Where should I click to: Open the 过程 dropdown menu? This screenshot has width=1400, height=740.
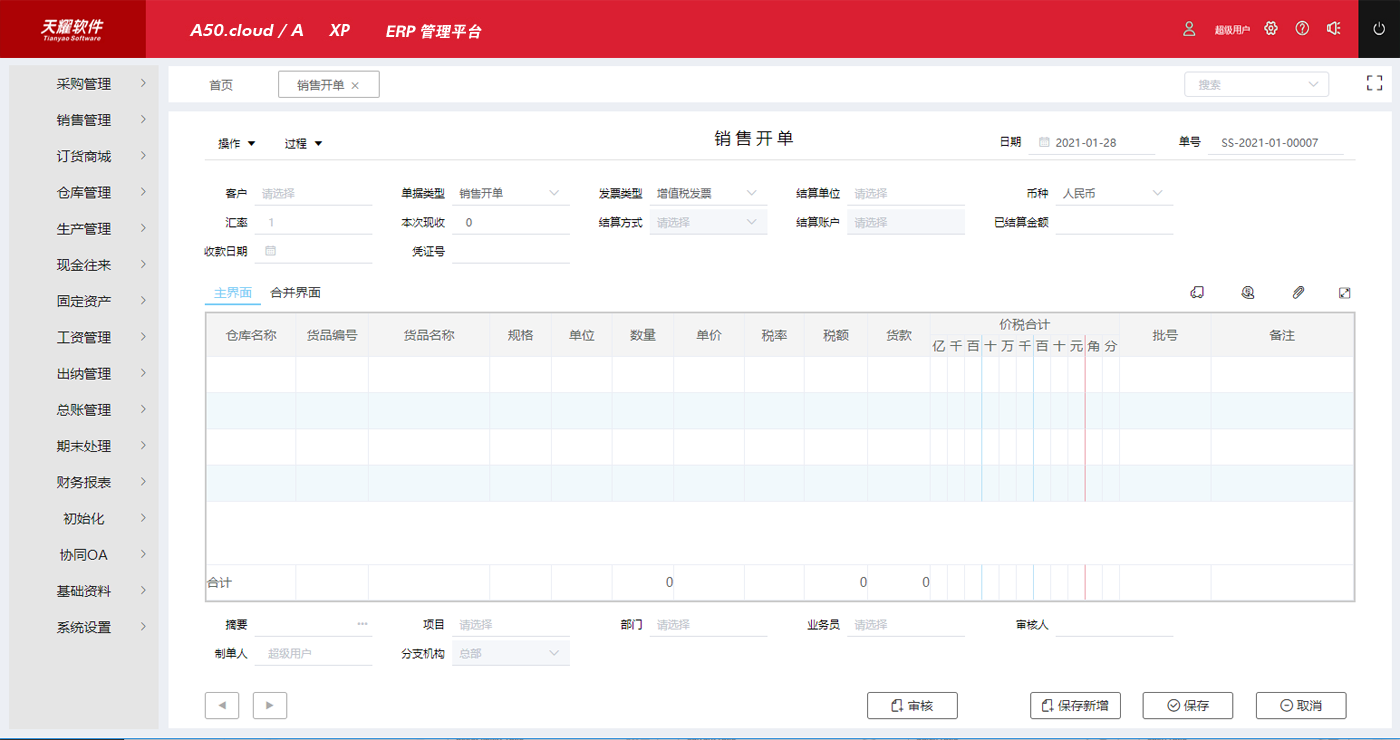tap(303, 144)
